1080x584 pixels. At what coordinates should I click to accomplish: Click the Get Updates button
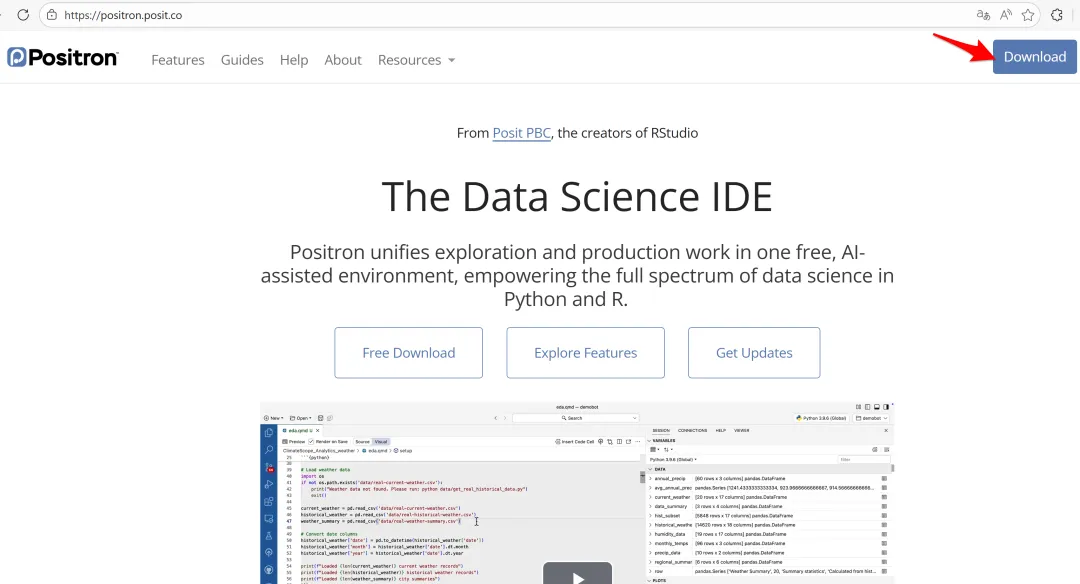(x=754, y=353)
